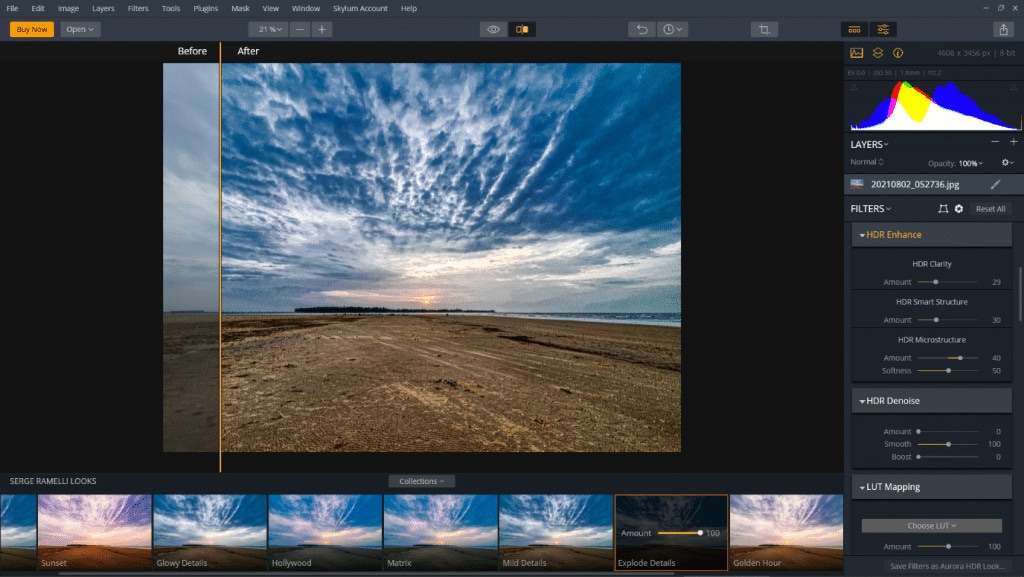Click the After label above image
1024x577 pixels.
coord(248,51)
